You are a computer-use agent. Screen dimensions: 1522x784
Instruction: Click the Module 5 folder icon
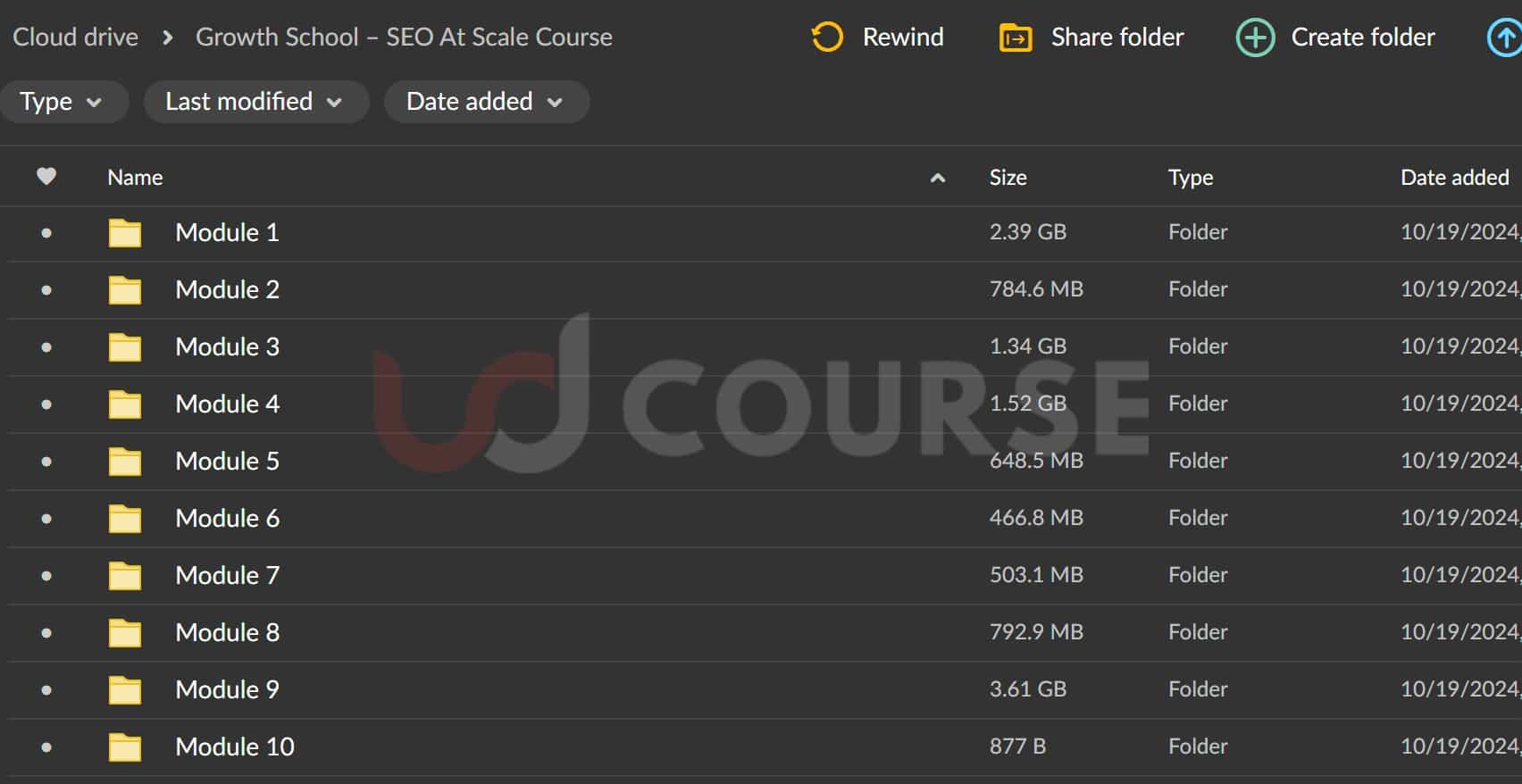[x=125, y=462]
